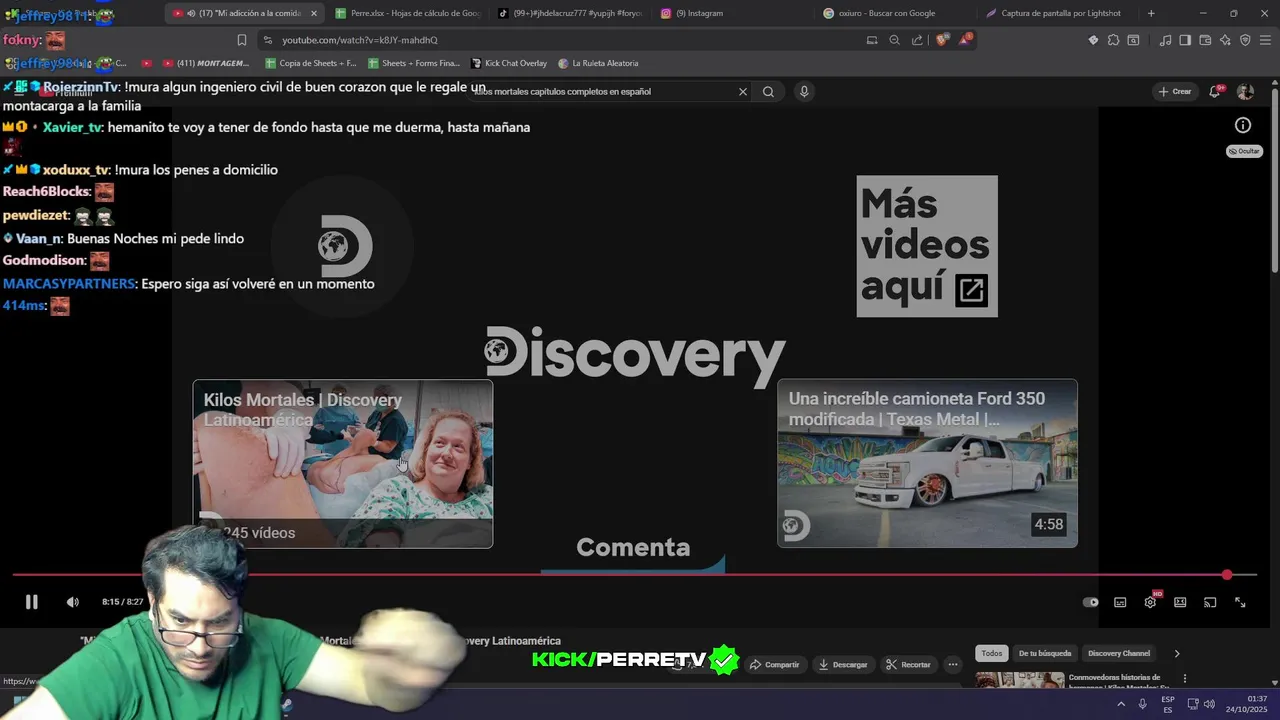Viewport: 1280px width, 720px height.
Task: Switch to the 'oxiuro - Buscar con Google' tab
Action: point(895,13)
